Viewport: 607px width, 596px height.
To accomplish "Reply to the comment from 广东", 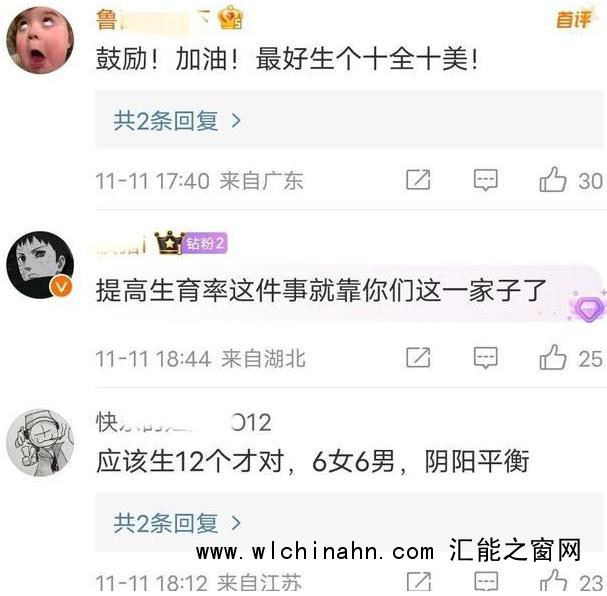I will [x=485, y=180].
